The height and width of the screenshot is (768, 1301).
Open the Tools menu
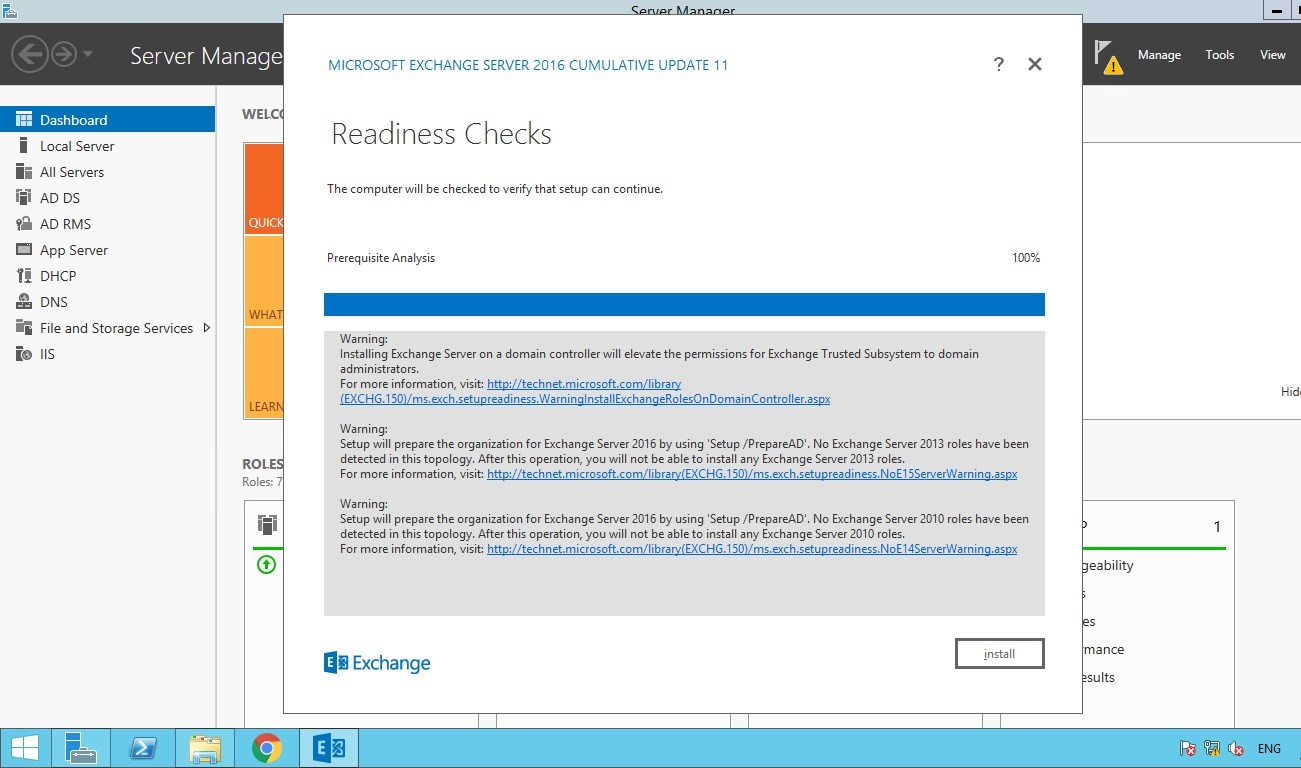(x=1219, y=55)
